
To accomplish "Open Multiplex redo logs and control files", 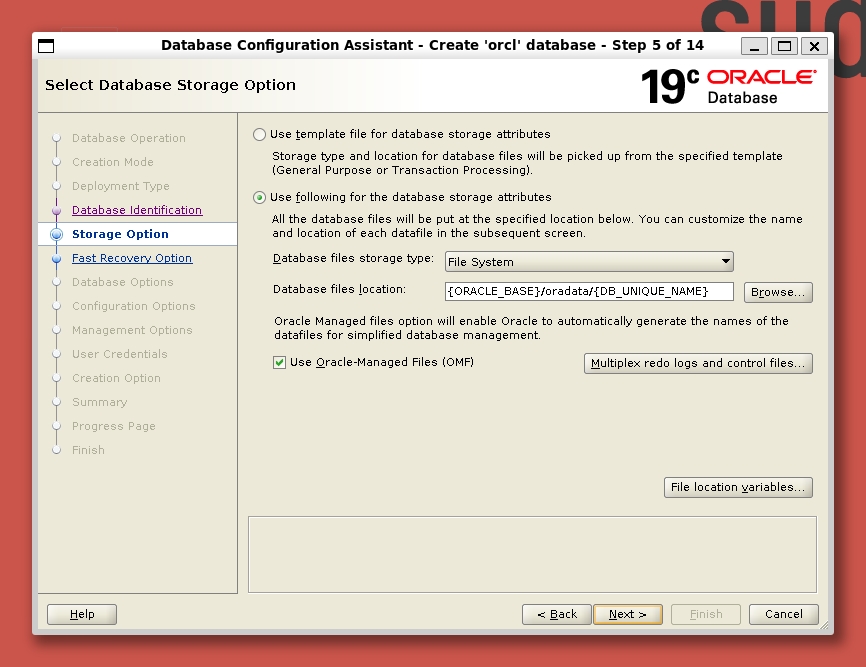I will pos(697,363).
